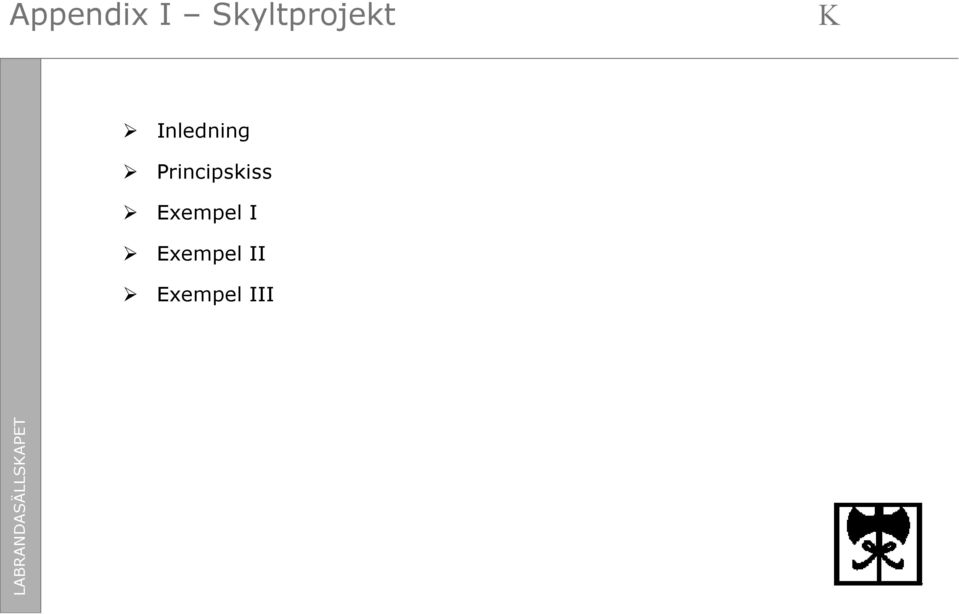The width and height of the screenshot is (959, 614).
Task: Click the axe emblem logo
Action: pyautogui.click(x=878, y=544)
